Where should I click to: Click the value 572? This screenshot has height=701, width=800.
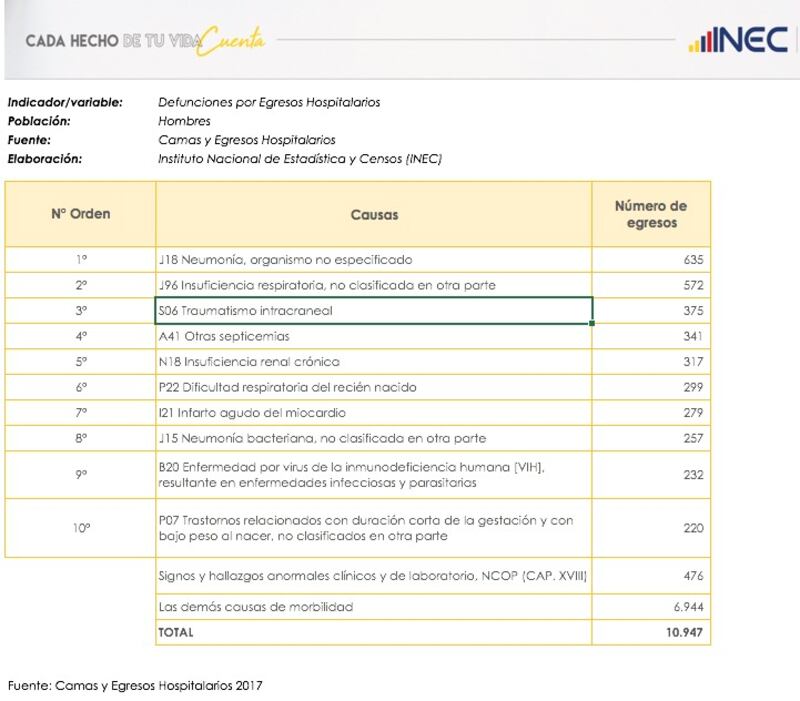click(x=693, y=285)
